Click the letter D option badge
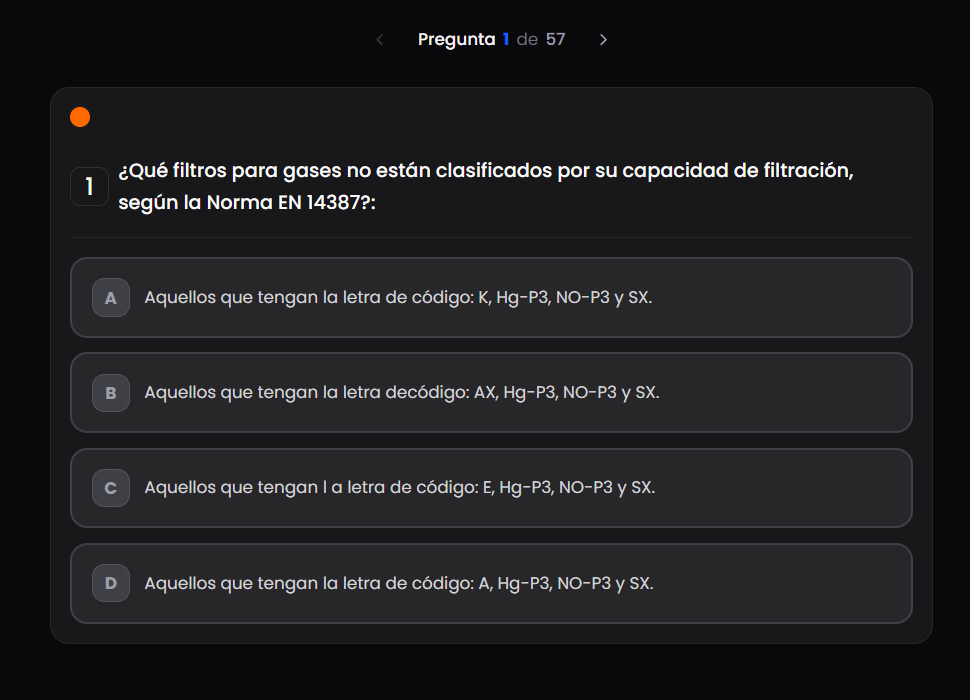 tap(111, 583)
